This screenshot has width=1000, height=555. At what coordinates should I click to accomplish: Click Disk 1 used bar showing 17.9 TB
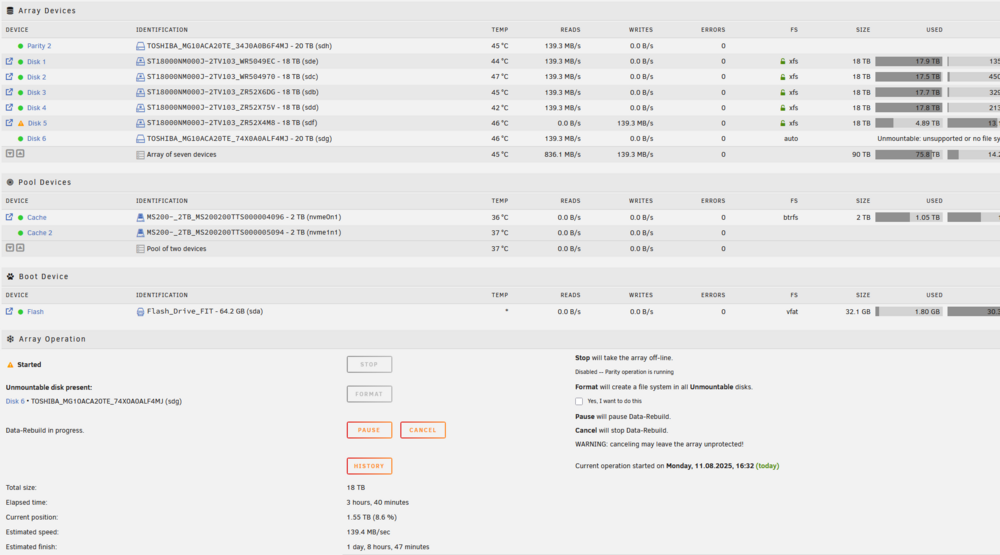[x=909, y=61]
